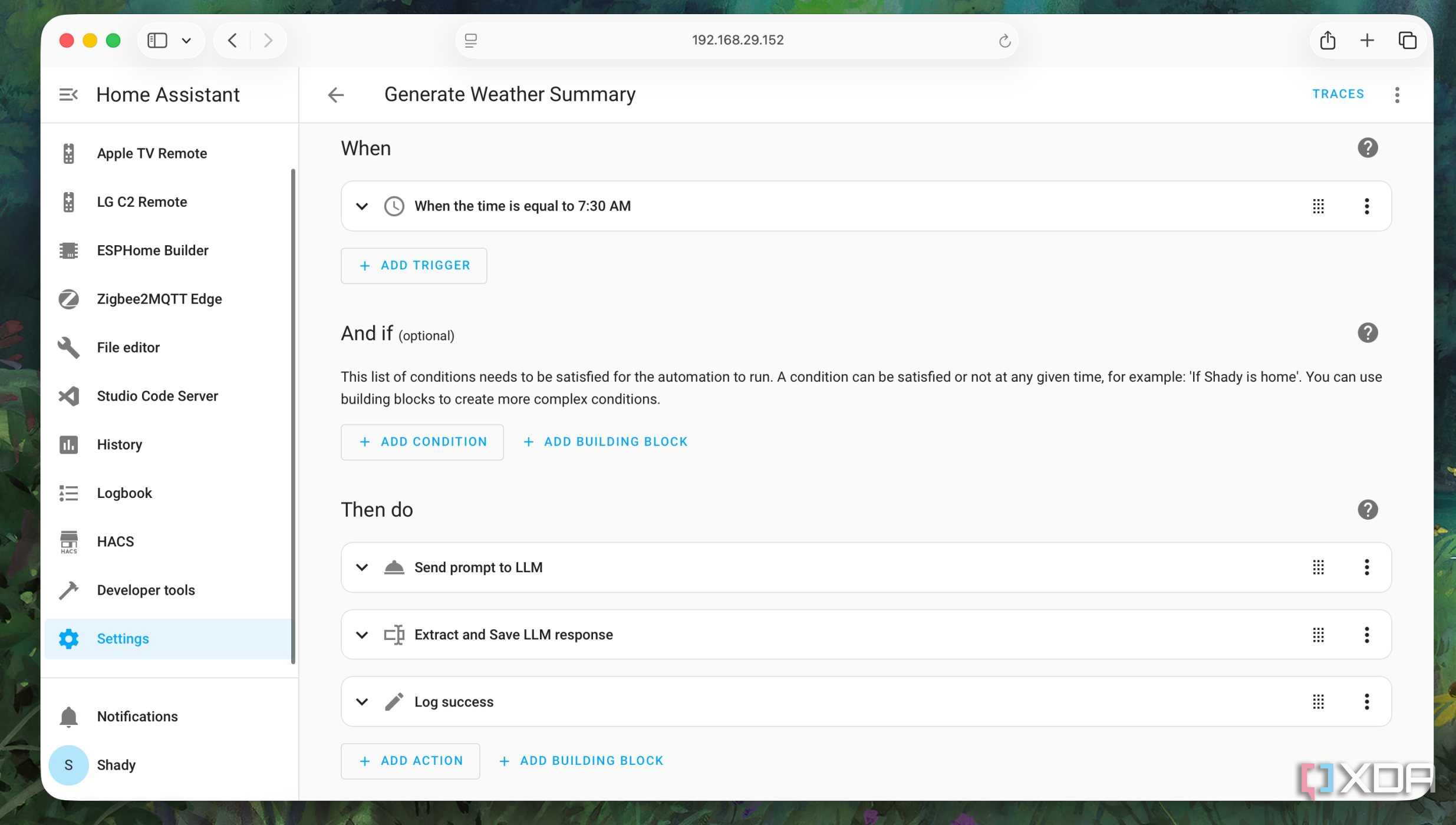The image size is (1456, 825).
Task: Show the Safari tab overview
Action: click(x=1407, y=40)
